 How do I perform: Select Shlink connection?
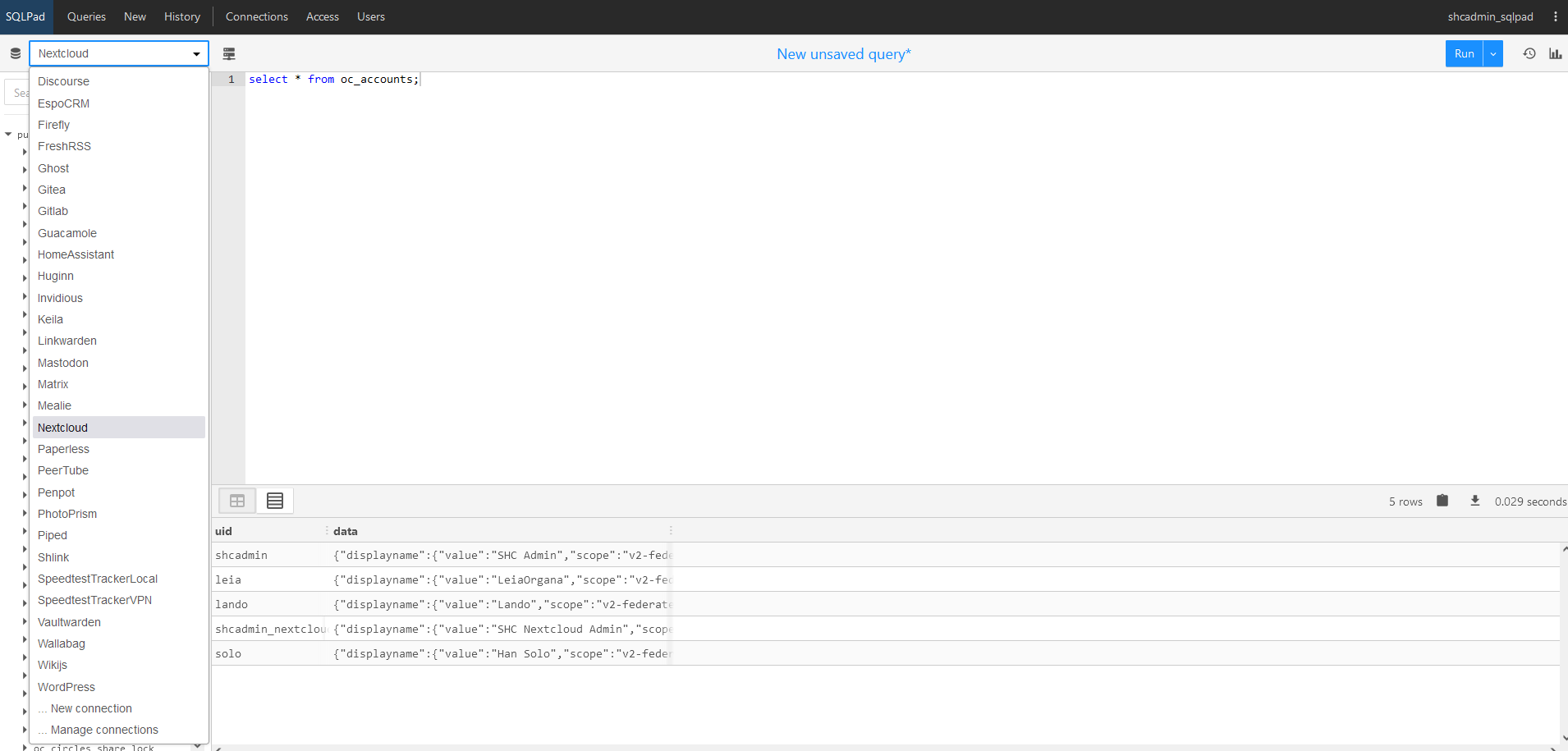[119, 557]
